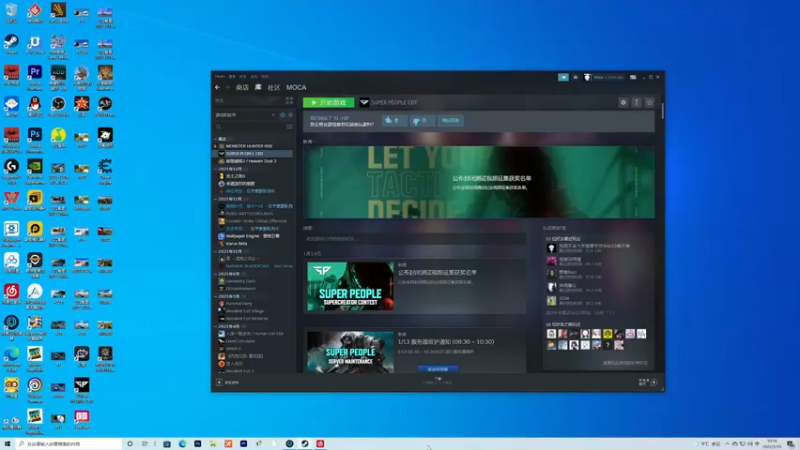
Task: Start the game with the green play button
Action: pyautogui.click(x=328, y=103)
